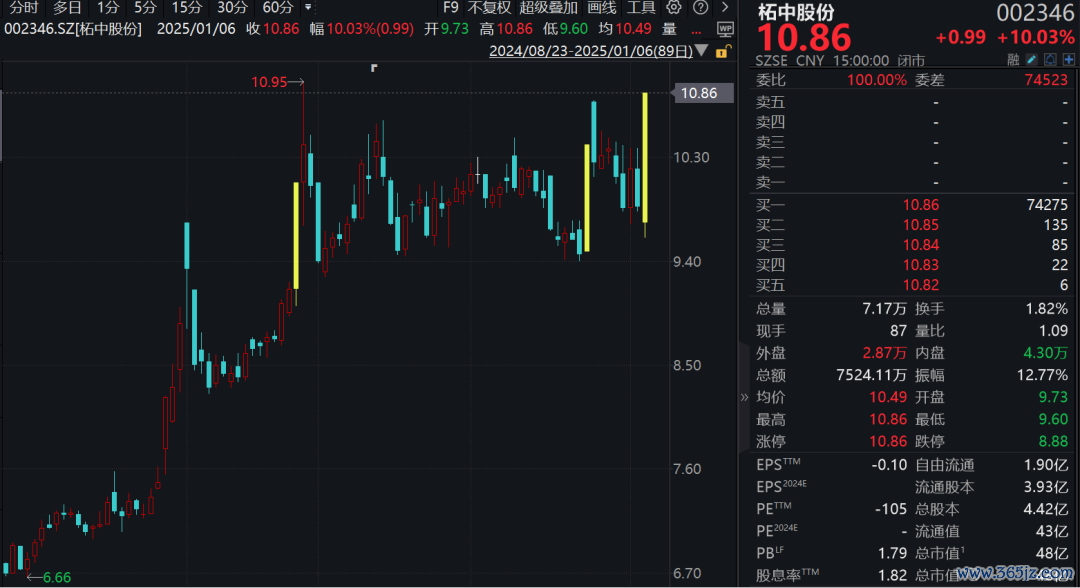Open 超级叠加 overlay menu
The width and height of the screenshot is (1080, 588).
click(548, 8)
